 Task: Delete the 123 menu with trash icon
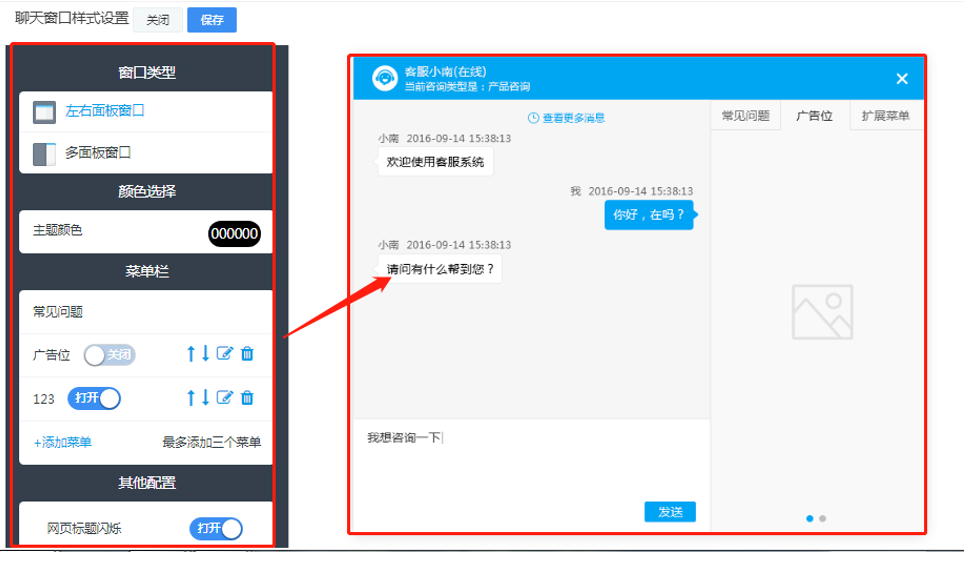point(248,398)
